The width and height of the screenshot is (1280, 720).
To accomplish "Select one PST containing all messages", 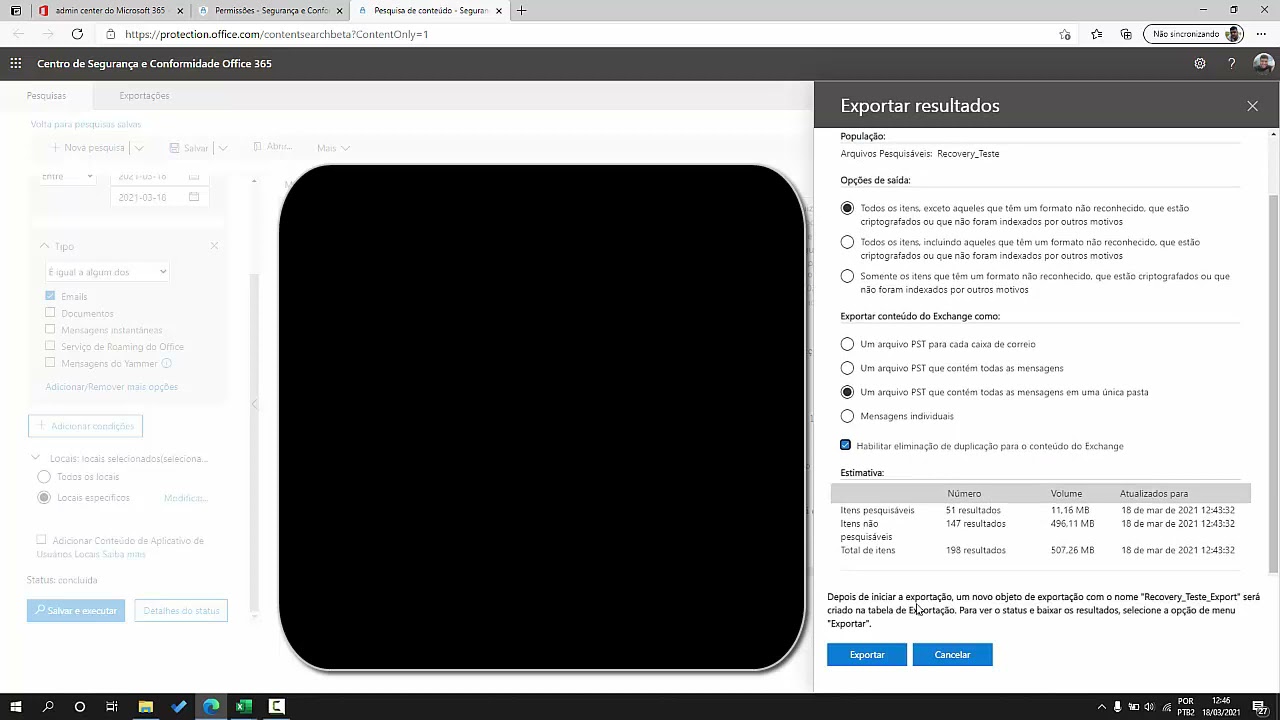I will pos(847,368).
